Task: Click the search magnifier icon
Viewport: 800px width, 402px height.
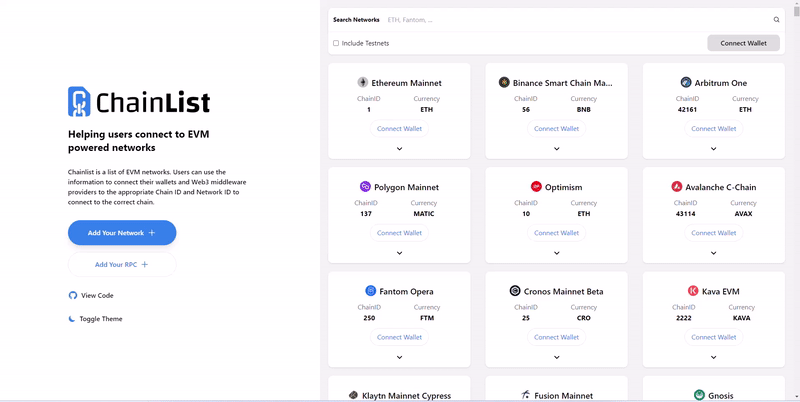Action: (x=777, y=20)
